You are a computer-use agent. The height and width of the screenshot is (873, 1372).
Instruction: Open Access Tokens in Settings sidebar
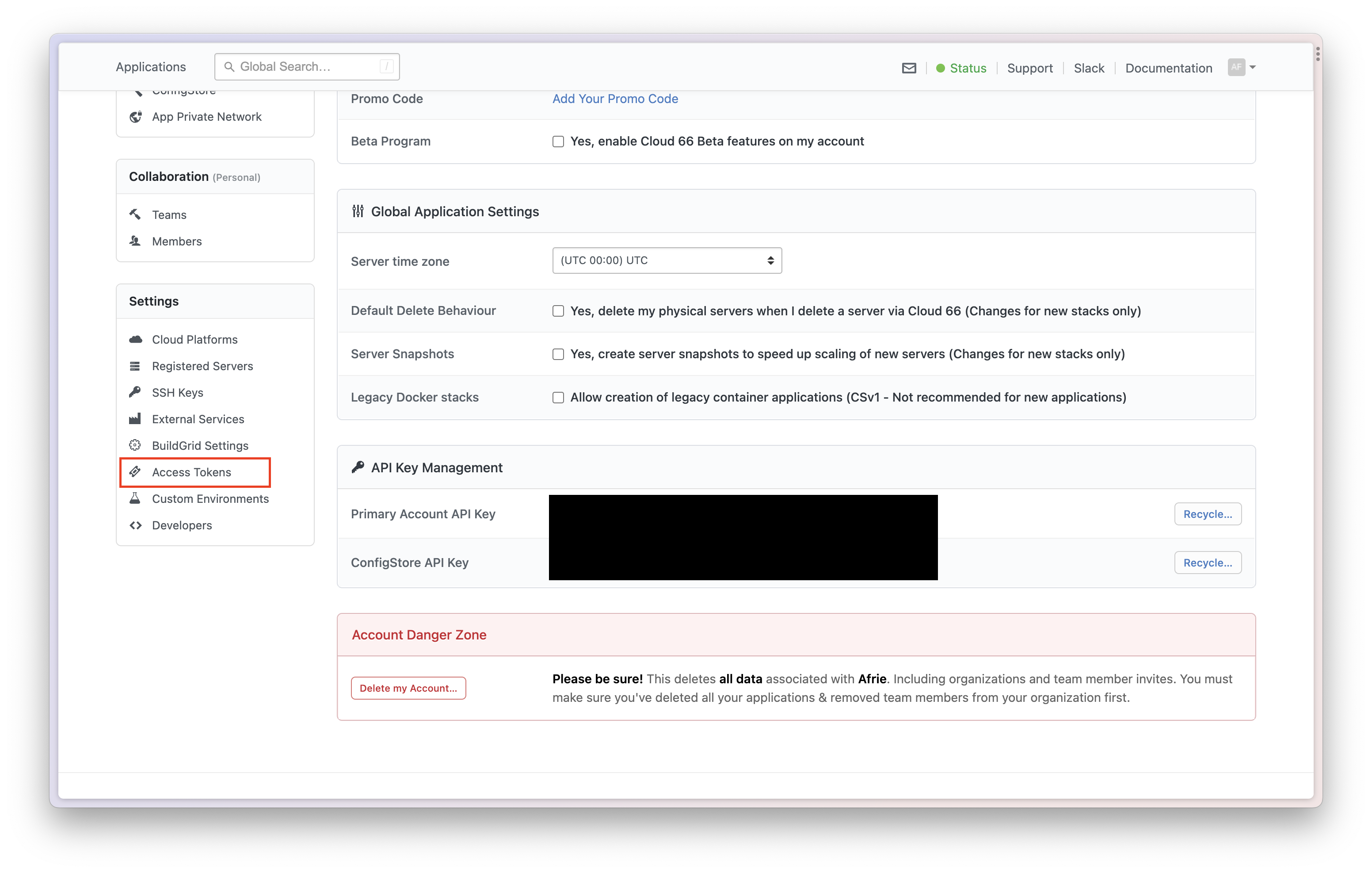pyautogui.click(x=191, y=472)
